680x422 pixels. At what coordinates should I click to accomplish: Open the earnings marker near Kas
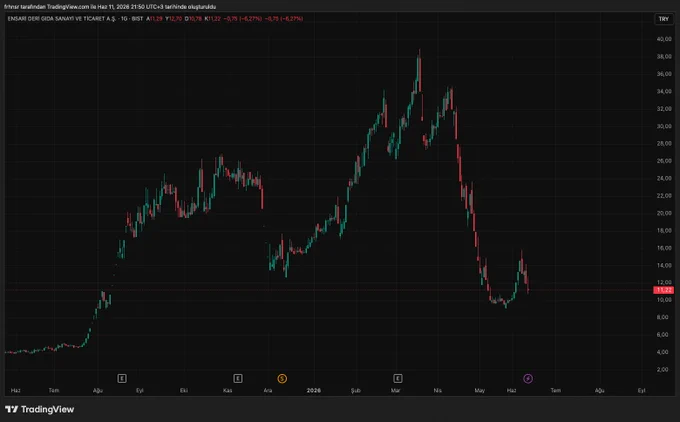[x=238, y=379]
